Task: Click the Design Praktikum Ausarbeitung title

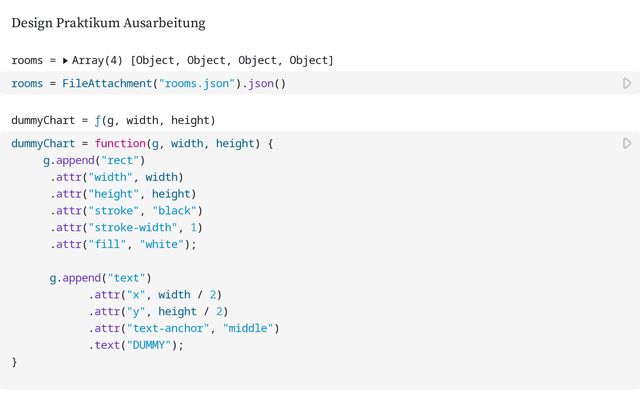Action: (x=108, y=23)
